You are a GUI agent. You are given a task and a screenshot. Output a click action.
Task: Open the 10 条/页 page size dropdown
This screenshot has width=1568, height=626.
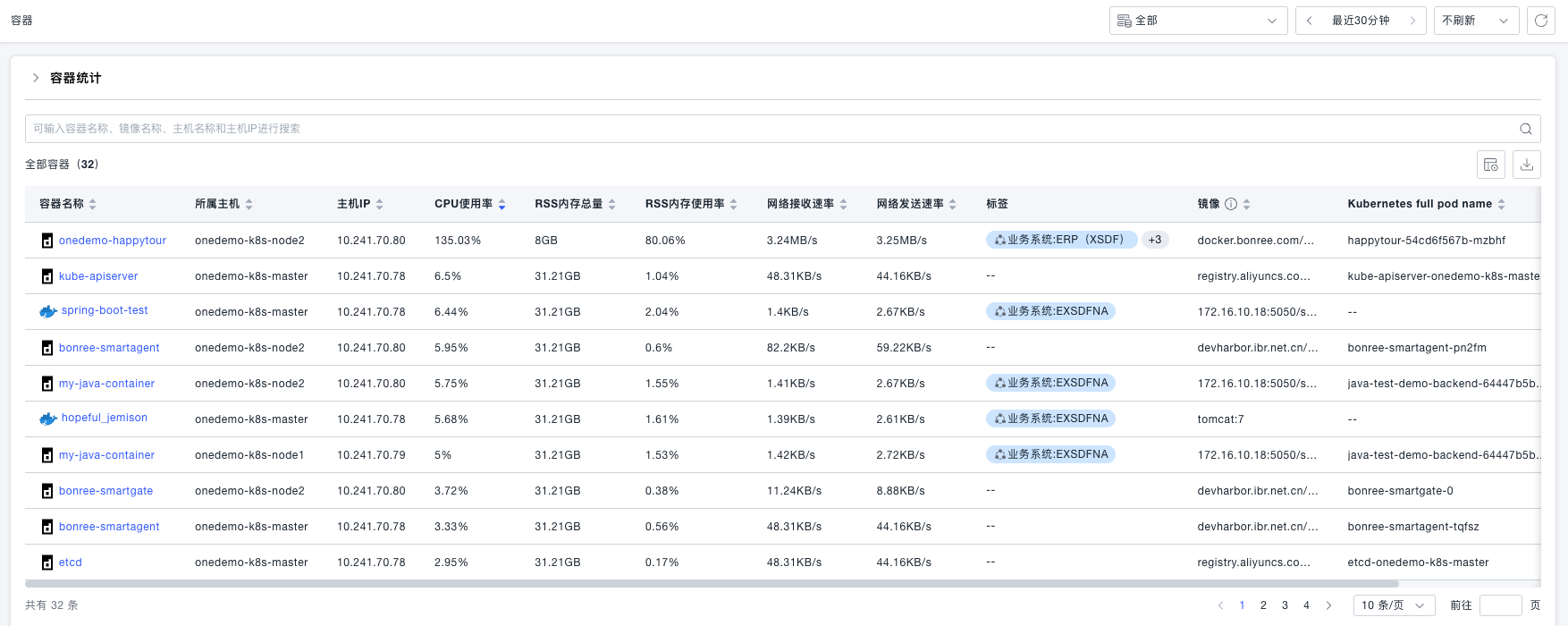pyautogui.click(x=1394, y=605)
